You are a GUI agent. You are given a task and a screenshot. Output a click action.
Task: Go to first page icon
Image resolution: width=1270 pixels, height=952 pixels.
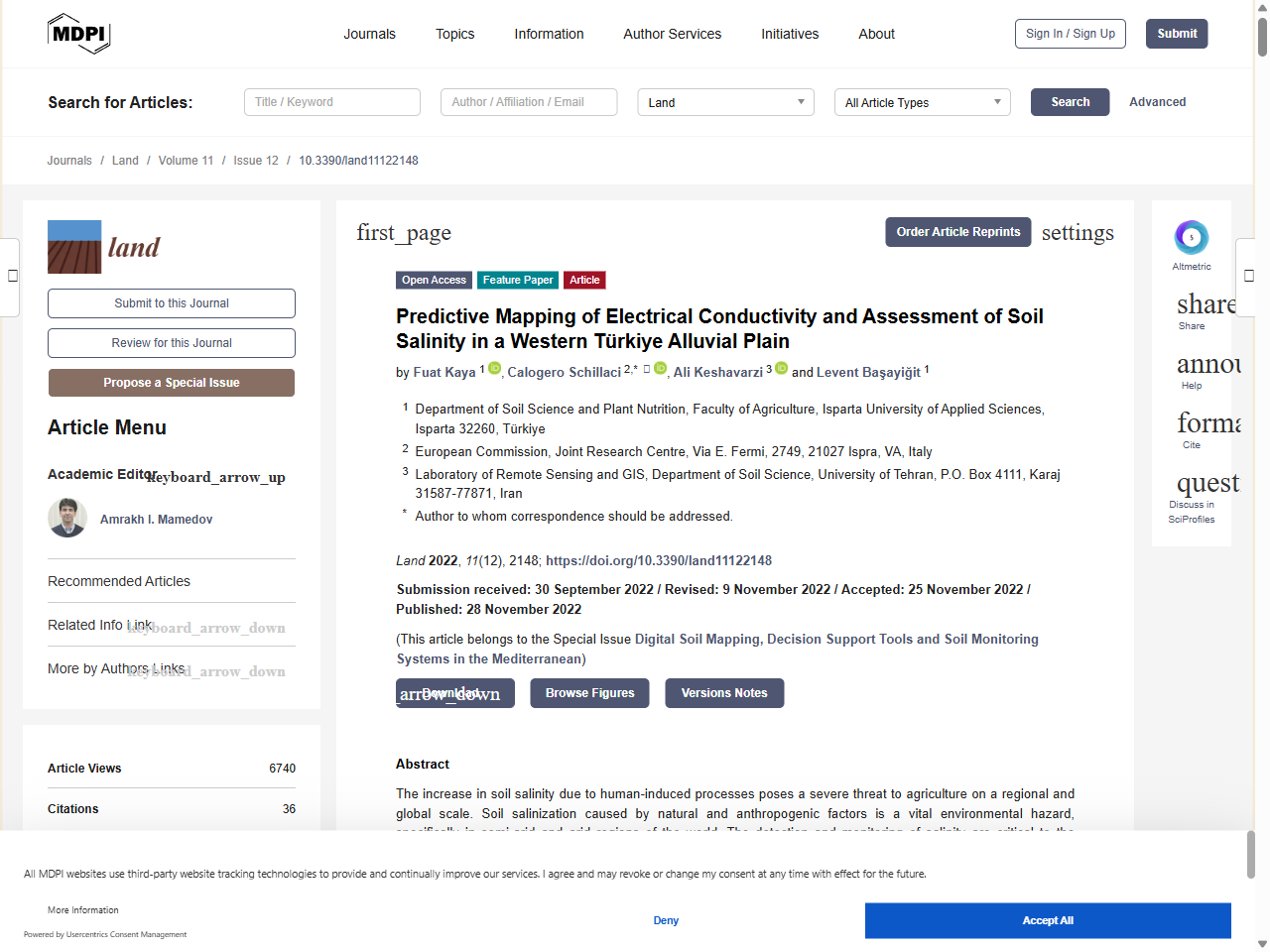pyautogui.click(x=404, y=233)
